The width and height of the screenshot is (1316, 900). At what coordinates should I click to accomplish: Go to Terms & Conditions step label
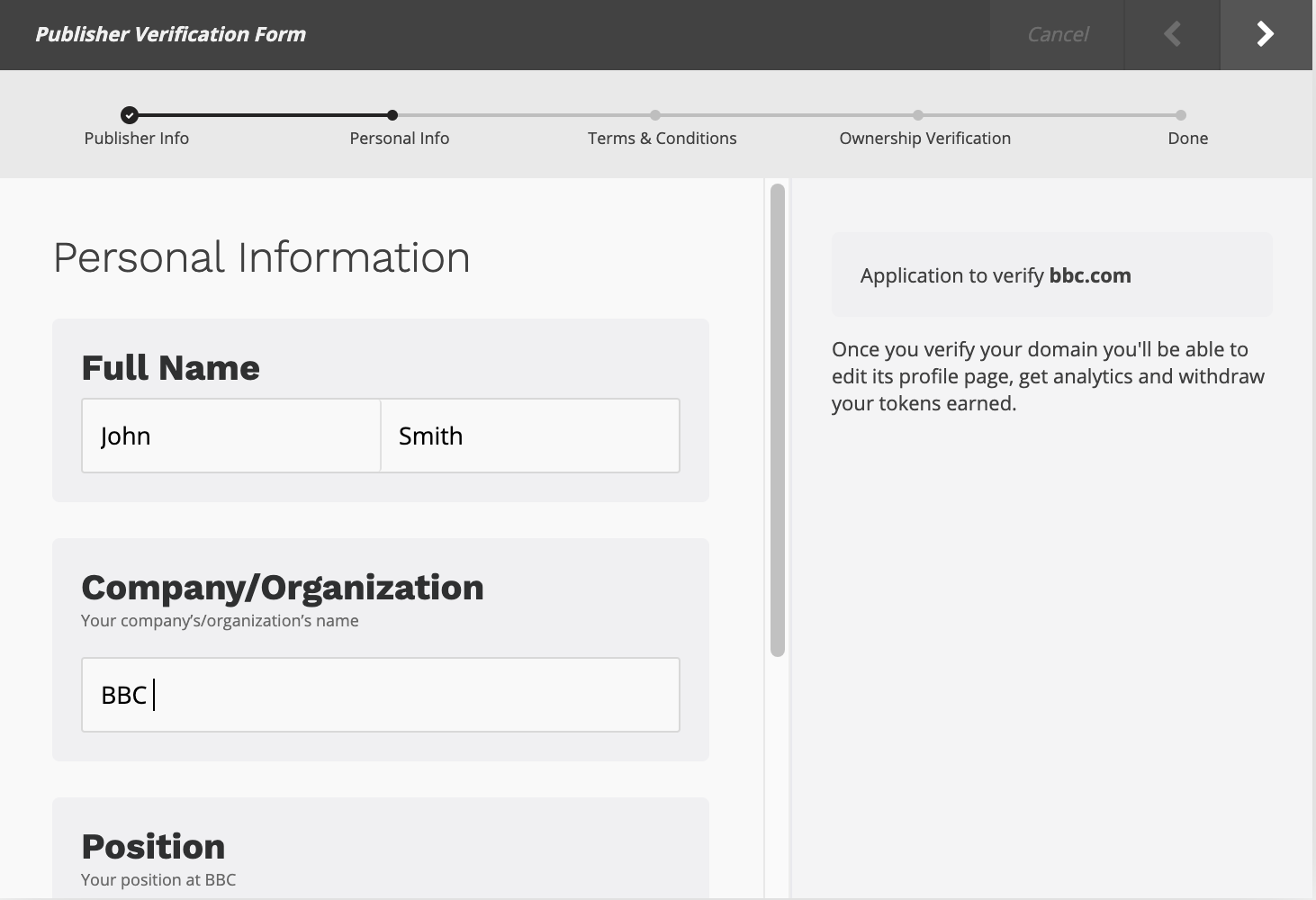pos(662,139)
